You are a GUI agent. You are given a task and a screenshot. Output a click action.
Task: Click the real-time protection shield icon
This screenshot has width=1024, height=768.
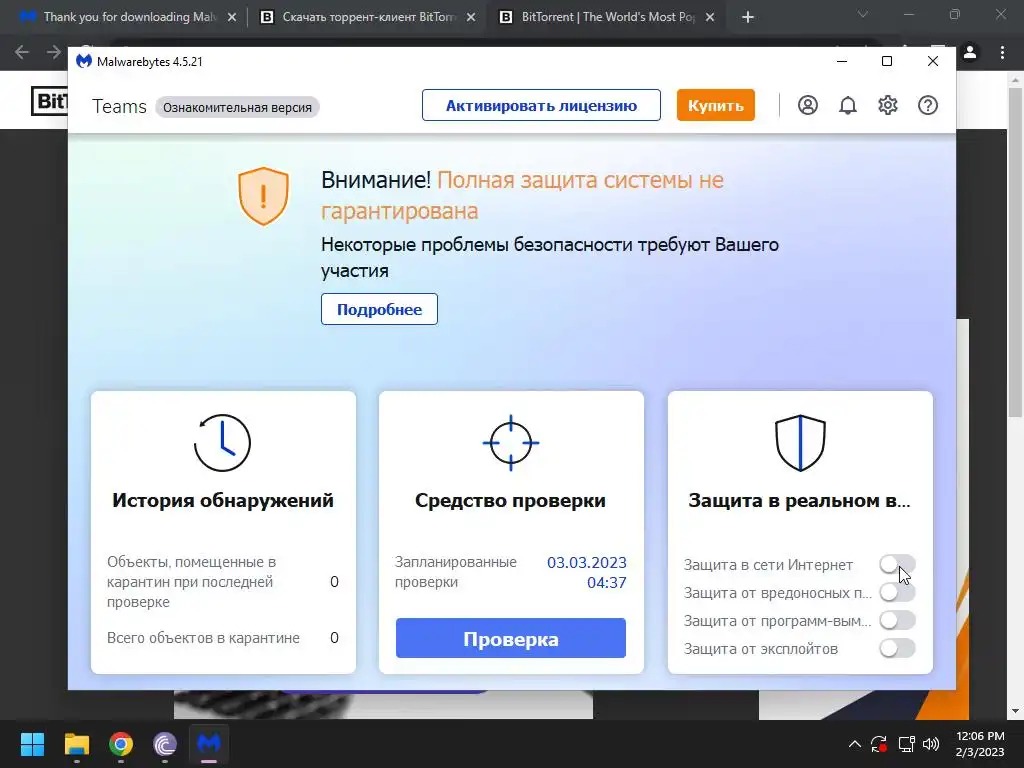[800, 443]
